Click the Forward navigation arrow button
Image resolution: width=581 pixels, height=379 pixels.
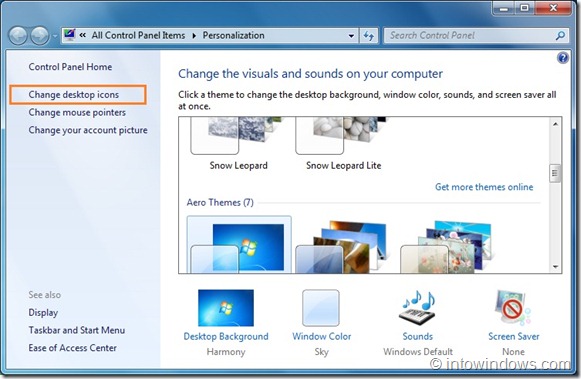point(40,36)
